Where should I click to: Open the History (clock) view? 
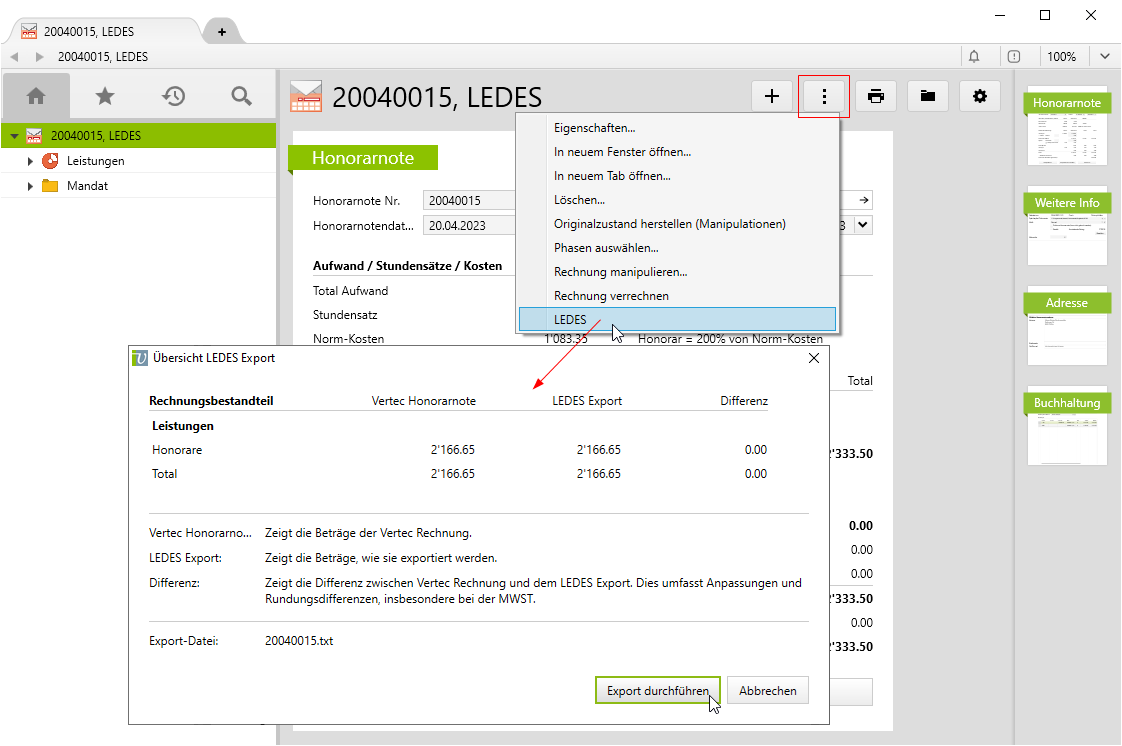click(x=172, y=95)
